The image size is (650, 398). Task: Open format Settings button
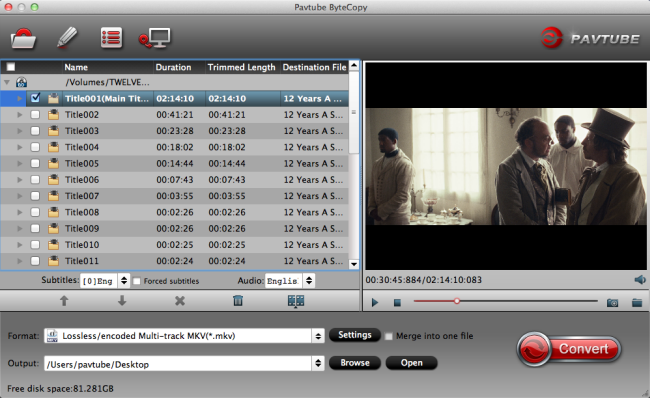pos(354,335)
